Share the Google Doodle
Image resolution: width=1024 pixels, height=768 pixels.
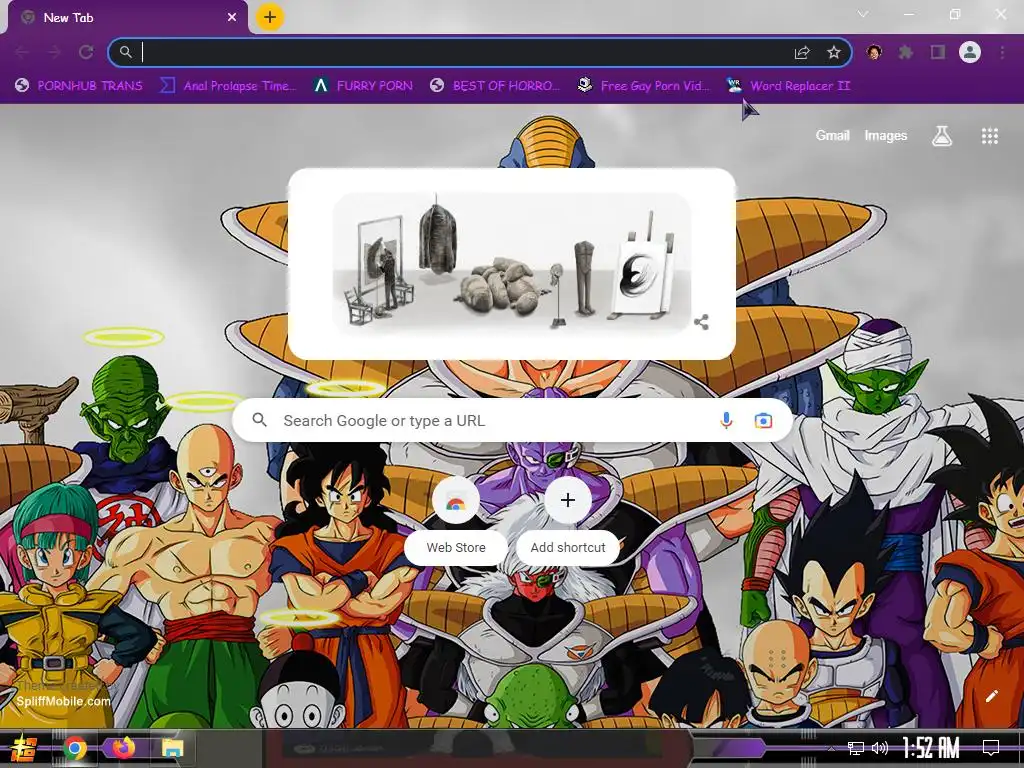[x=701, y=322]
